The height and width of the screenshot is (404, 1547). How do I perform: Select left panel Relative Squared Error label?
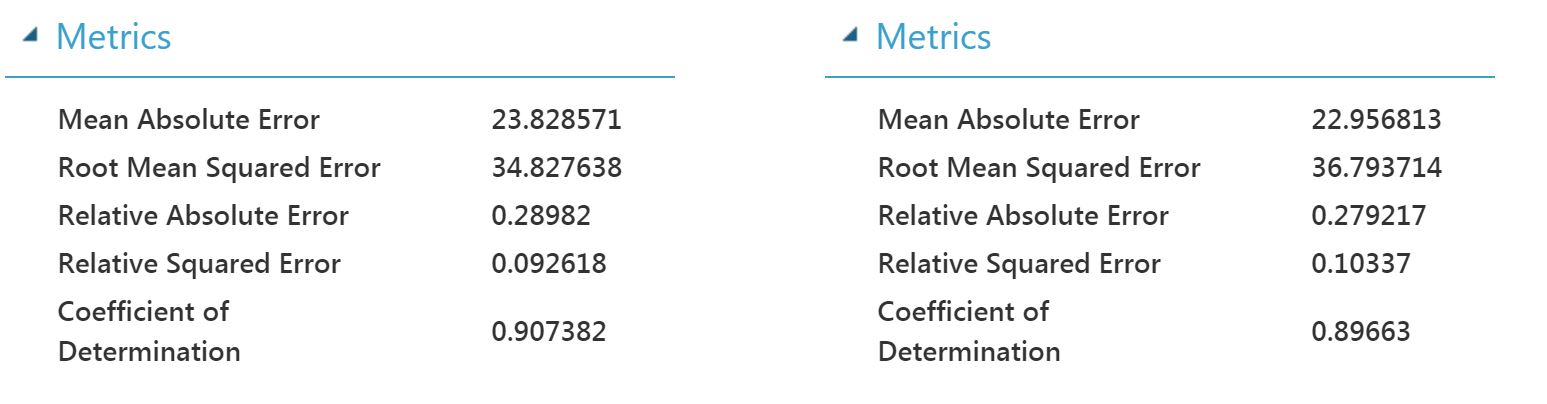[199, 264]
